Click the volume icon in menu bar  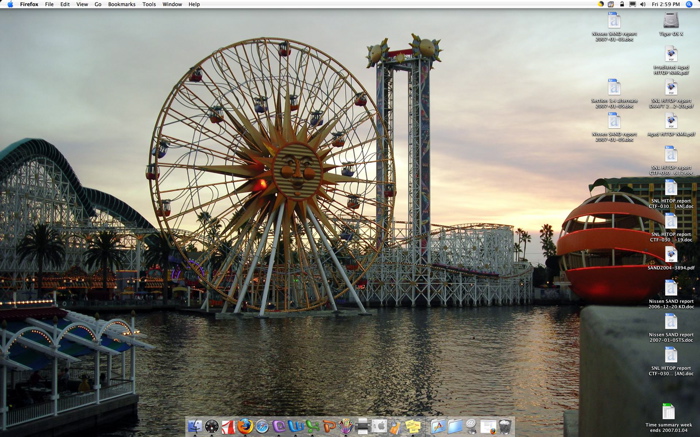pyautogui.click(x=643, y=4)
